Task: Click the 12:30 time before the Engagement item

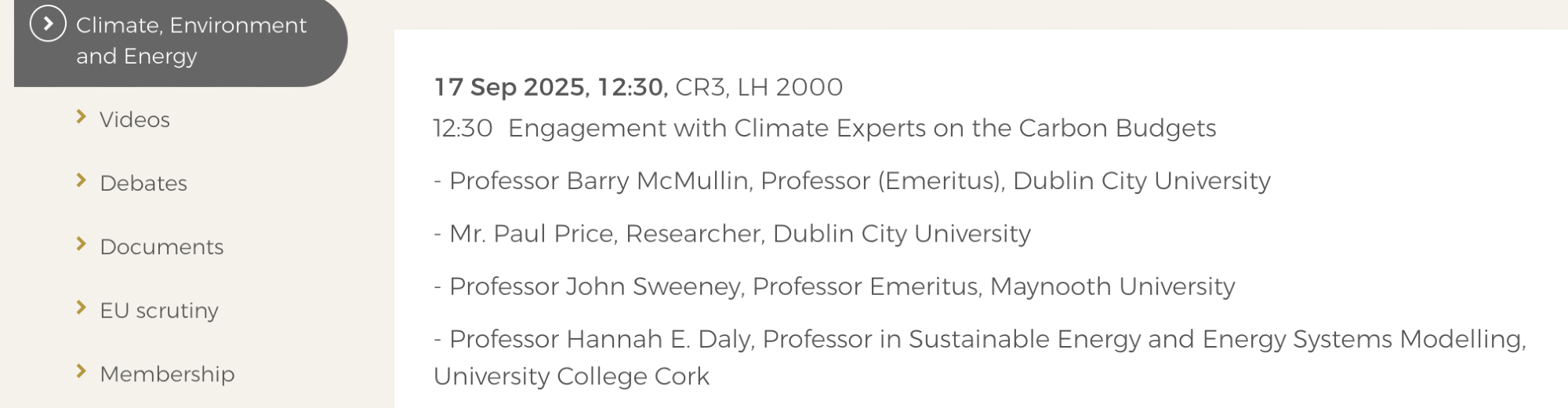Action: click(x=463, y=128)
